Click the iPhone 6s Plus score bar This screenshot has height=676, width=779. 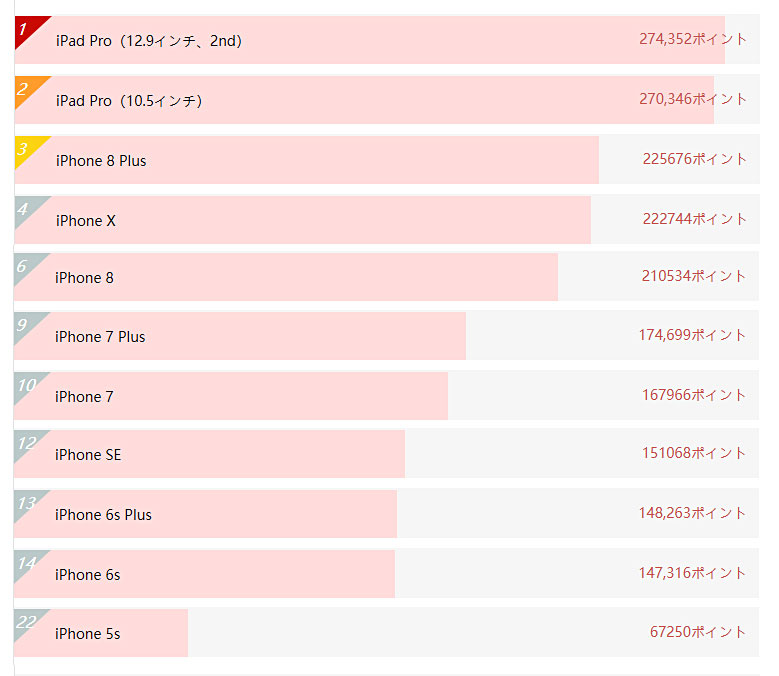point(205,514)
